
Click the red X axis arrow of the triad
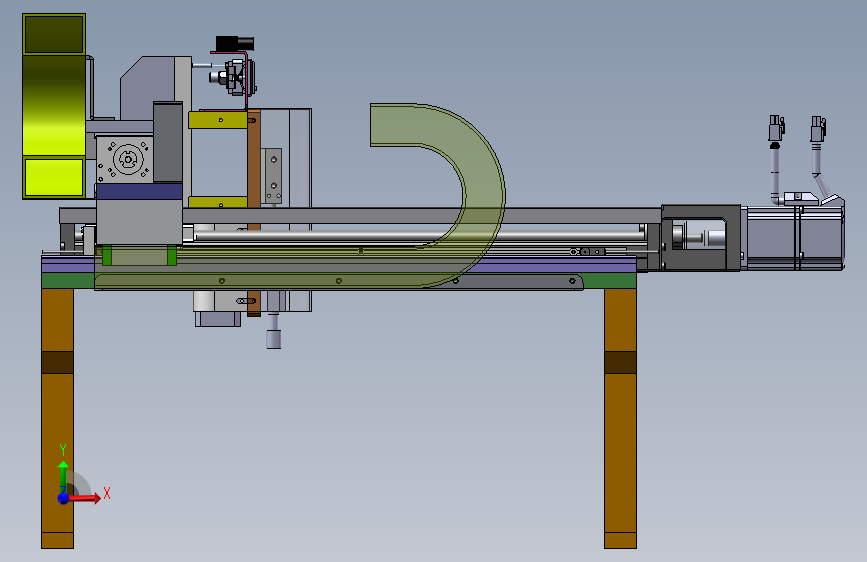point(86,498)
